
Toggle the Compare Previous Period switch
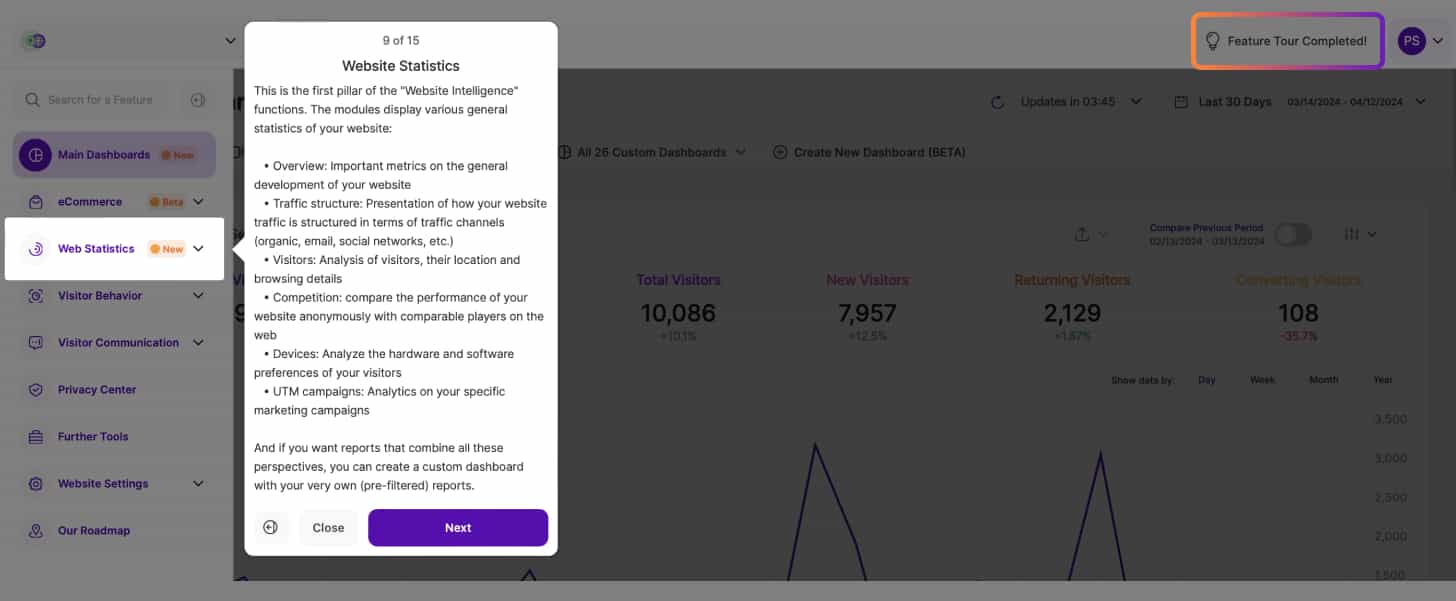(x=1292, y=234)
